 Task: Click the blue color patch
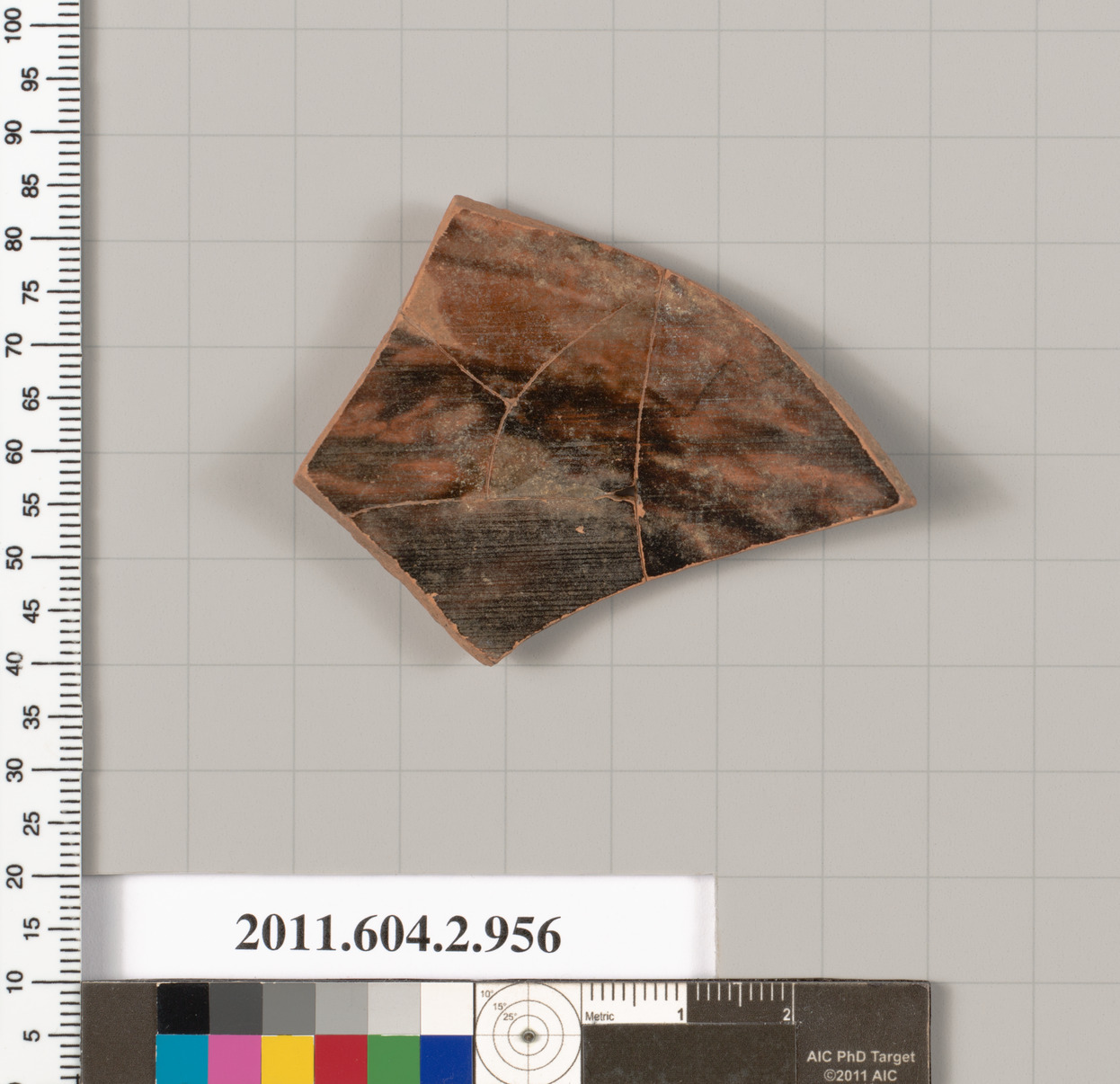(447, 1059)
